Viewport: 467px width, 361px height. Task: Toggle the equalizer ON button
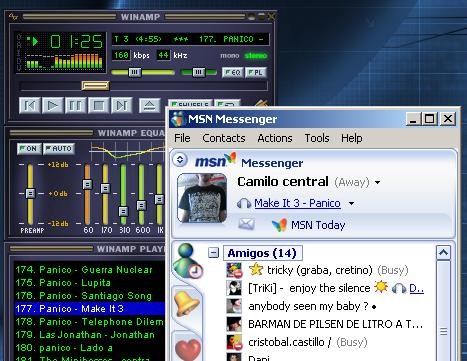coord(29,149)
